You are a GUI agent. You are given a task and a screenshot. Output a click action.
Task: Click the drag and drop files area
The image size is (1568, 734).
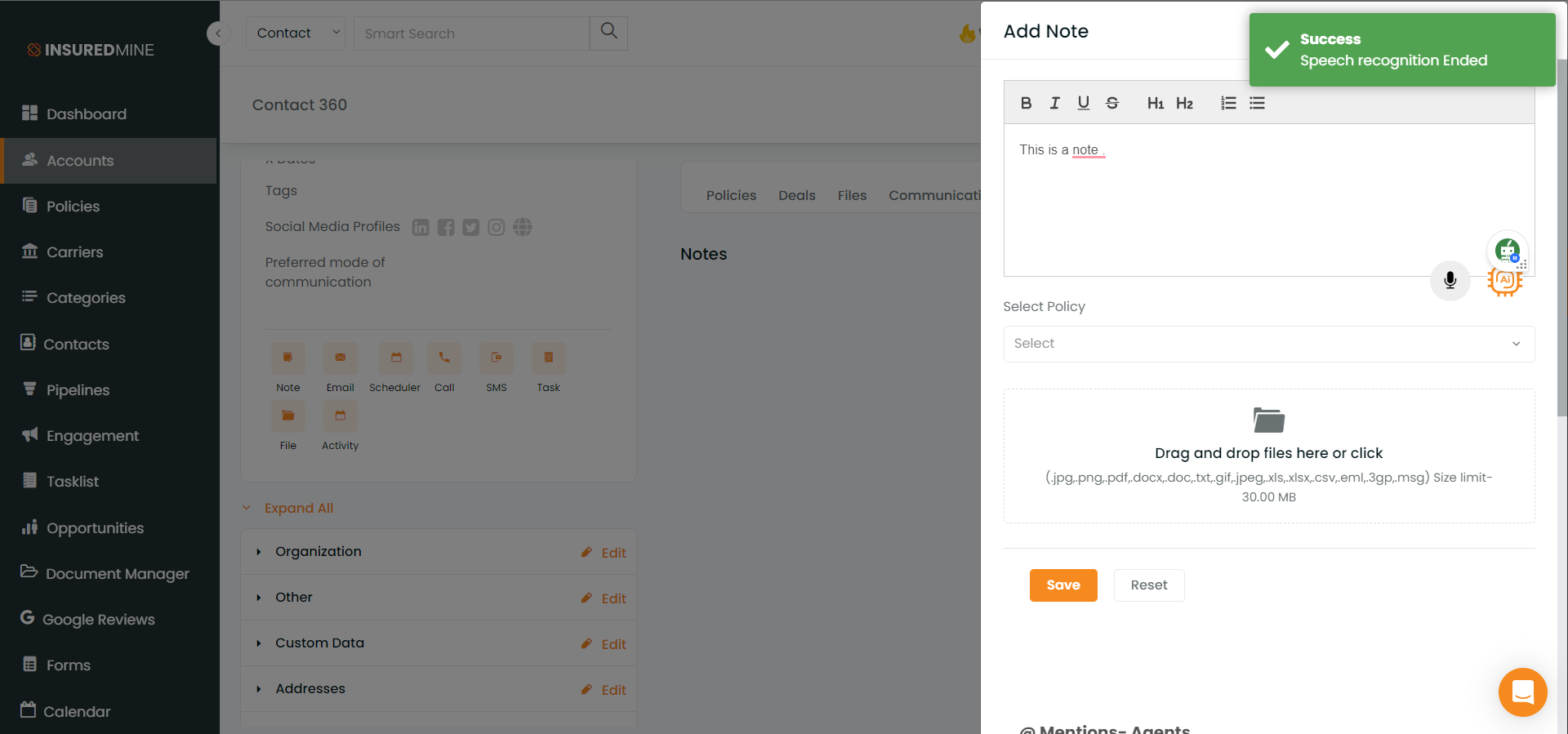click(1269, 456)
